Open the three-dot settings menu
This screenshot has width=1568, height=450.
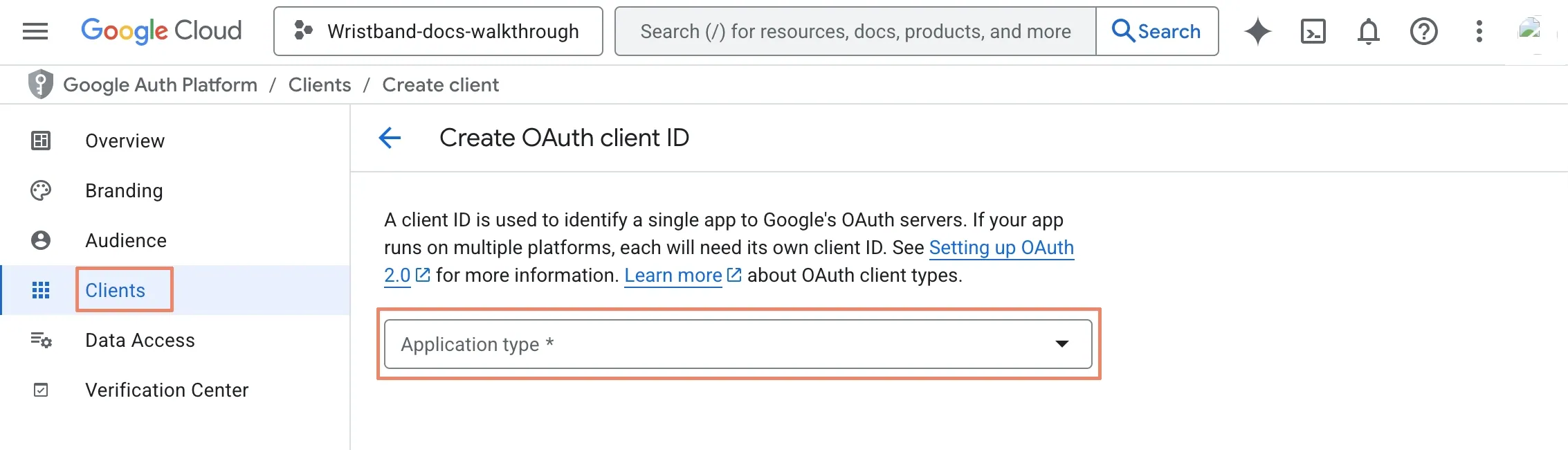click(x=1479, y=31)
